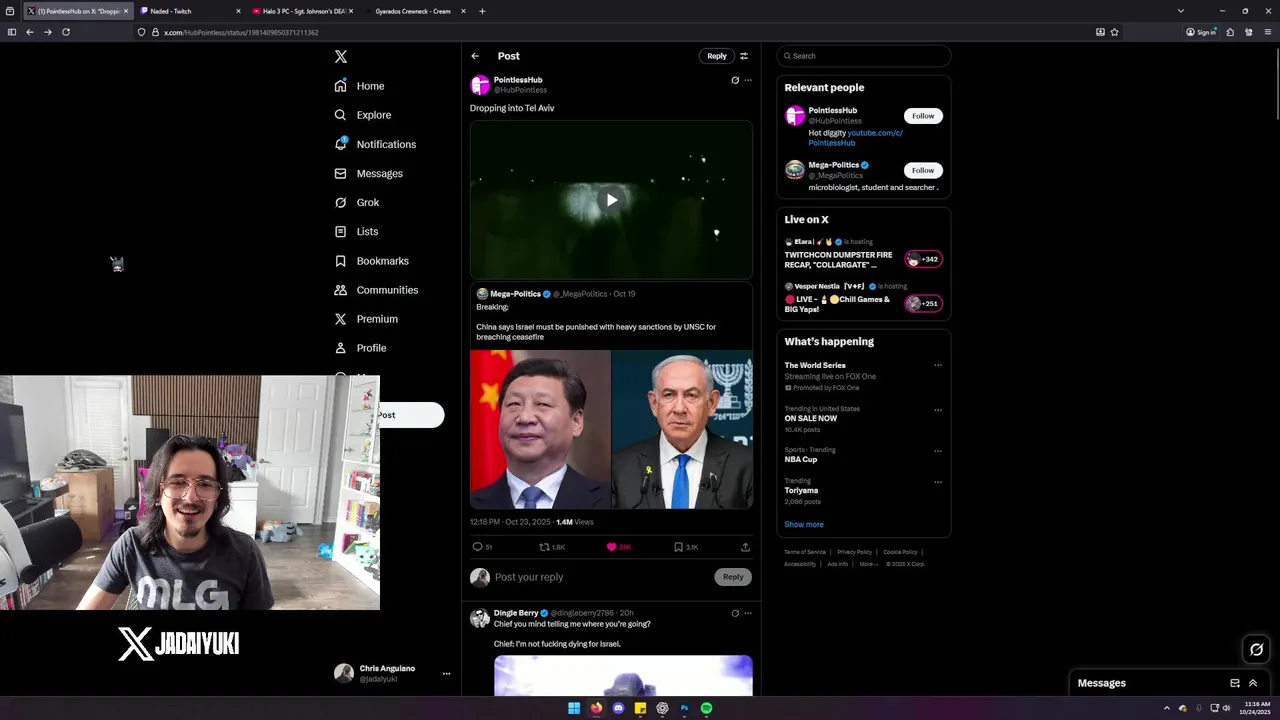Open the browser hamburger menu

pos(1268,32)
